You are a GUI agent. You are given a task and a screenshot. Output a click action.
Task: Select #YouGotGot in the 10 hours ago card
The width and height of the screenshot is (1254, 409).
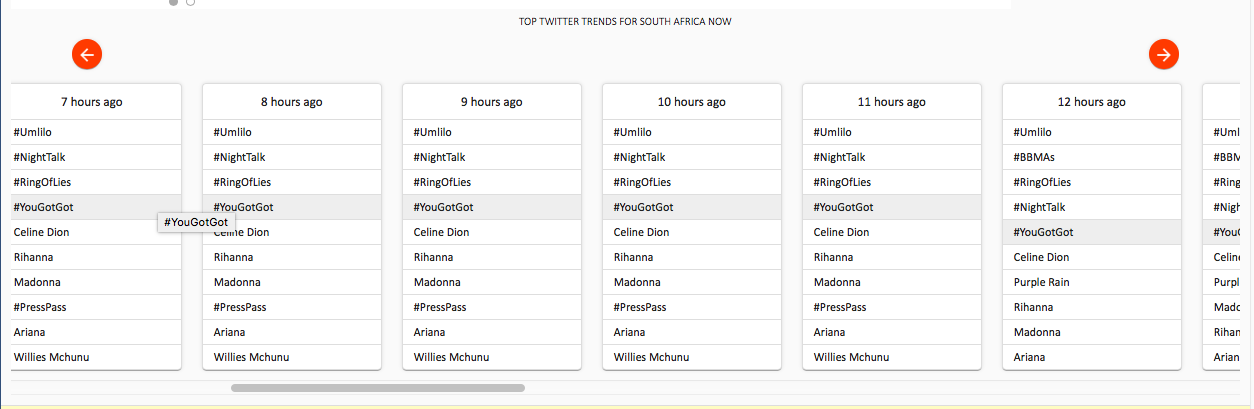643,207
